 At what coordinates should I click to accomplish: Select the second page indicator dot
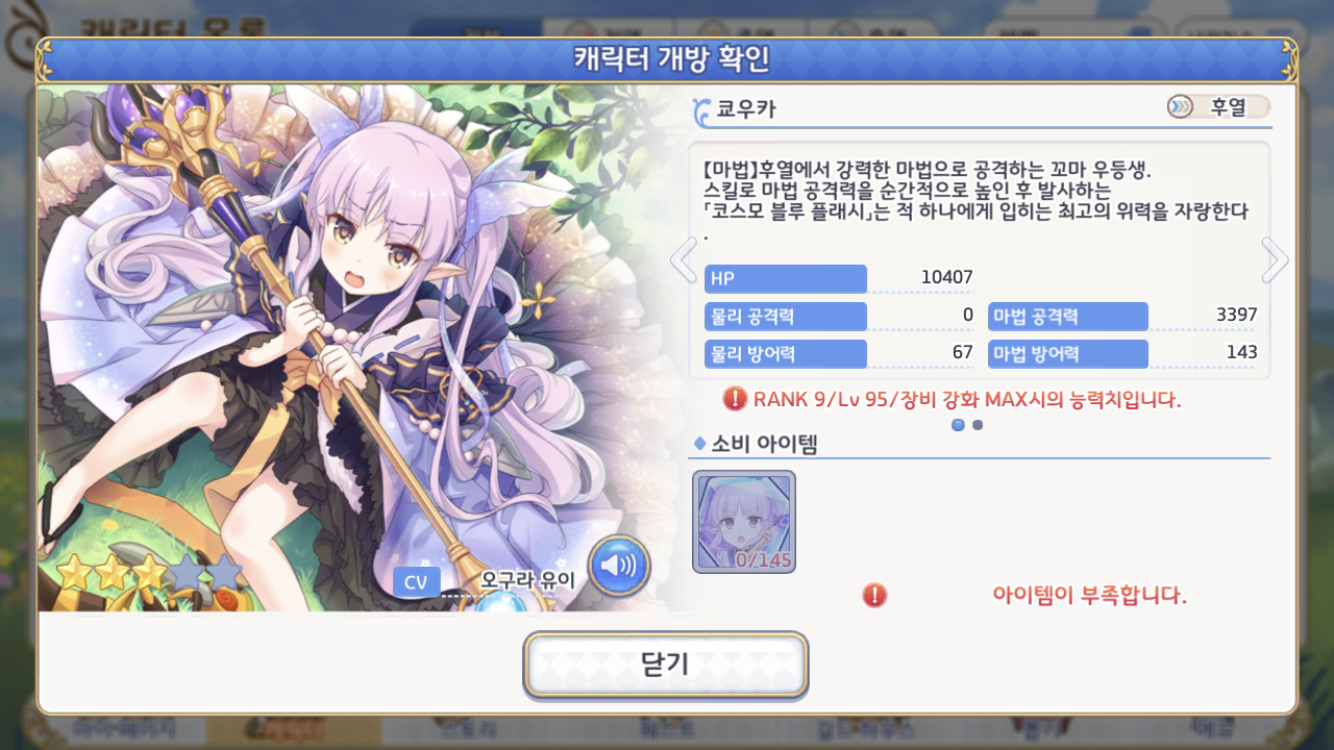(x=978, y=425)
